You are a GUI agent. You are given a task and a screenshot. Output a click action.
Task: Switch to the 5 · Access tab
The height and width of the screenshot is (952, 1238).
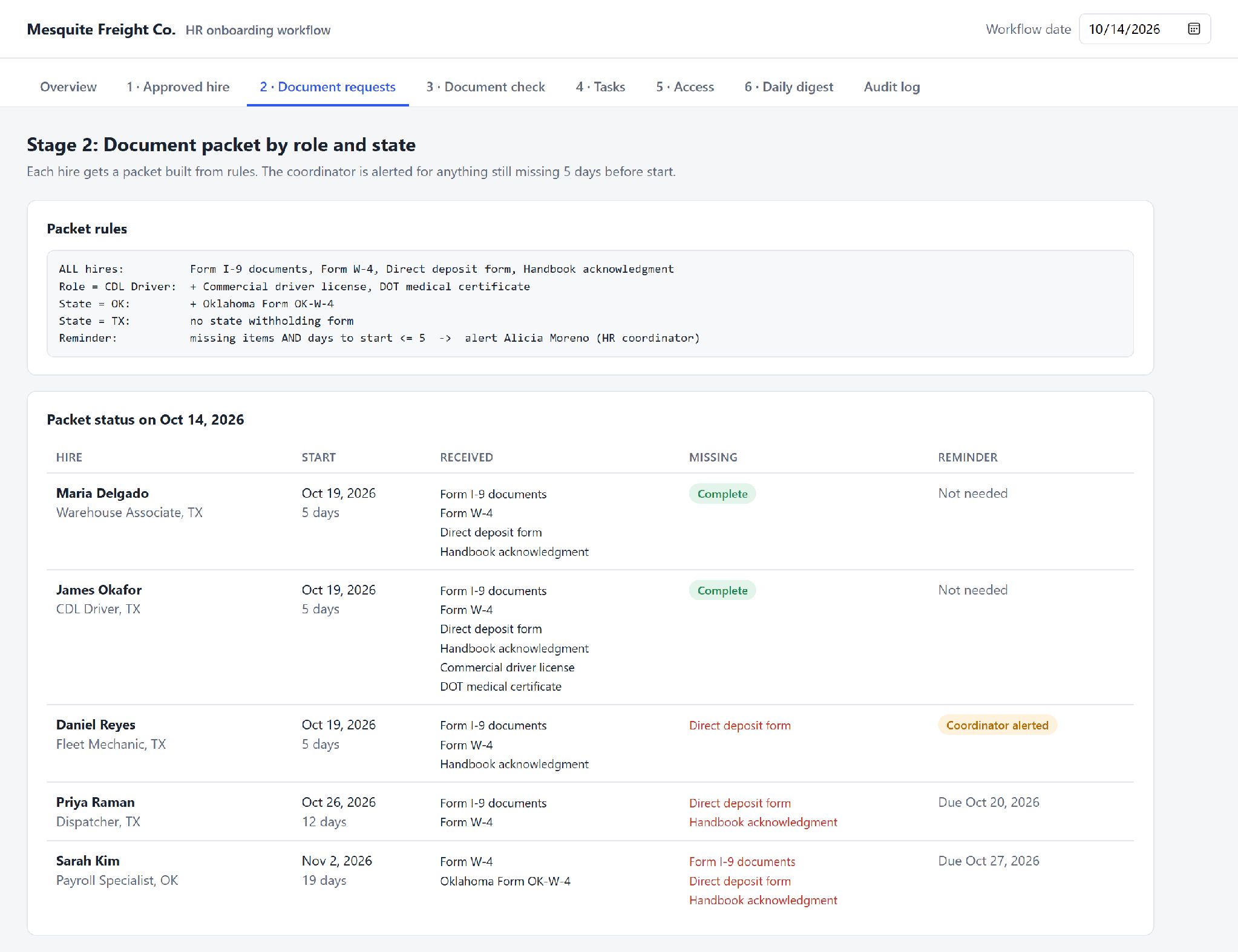click(x=685, y=86)
